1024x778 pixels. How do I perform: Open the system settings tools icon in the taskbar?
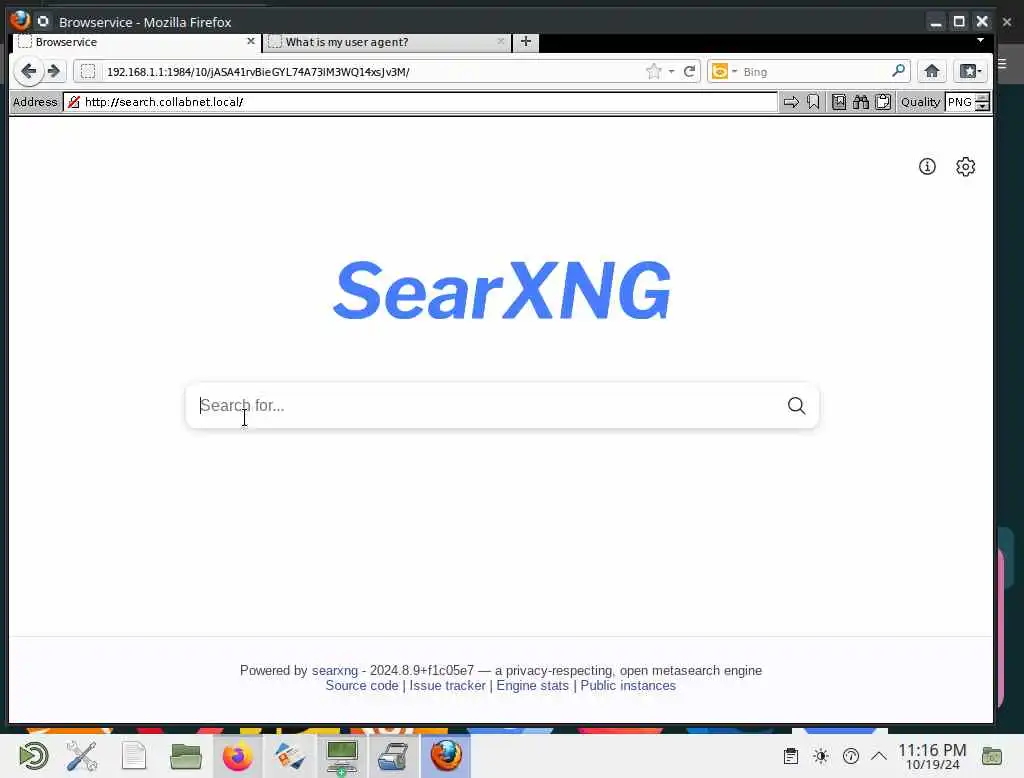[82, 756]
